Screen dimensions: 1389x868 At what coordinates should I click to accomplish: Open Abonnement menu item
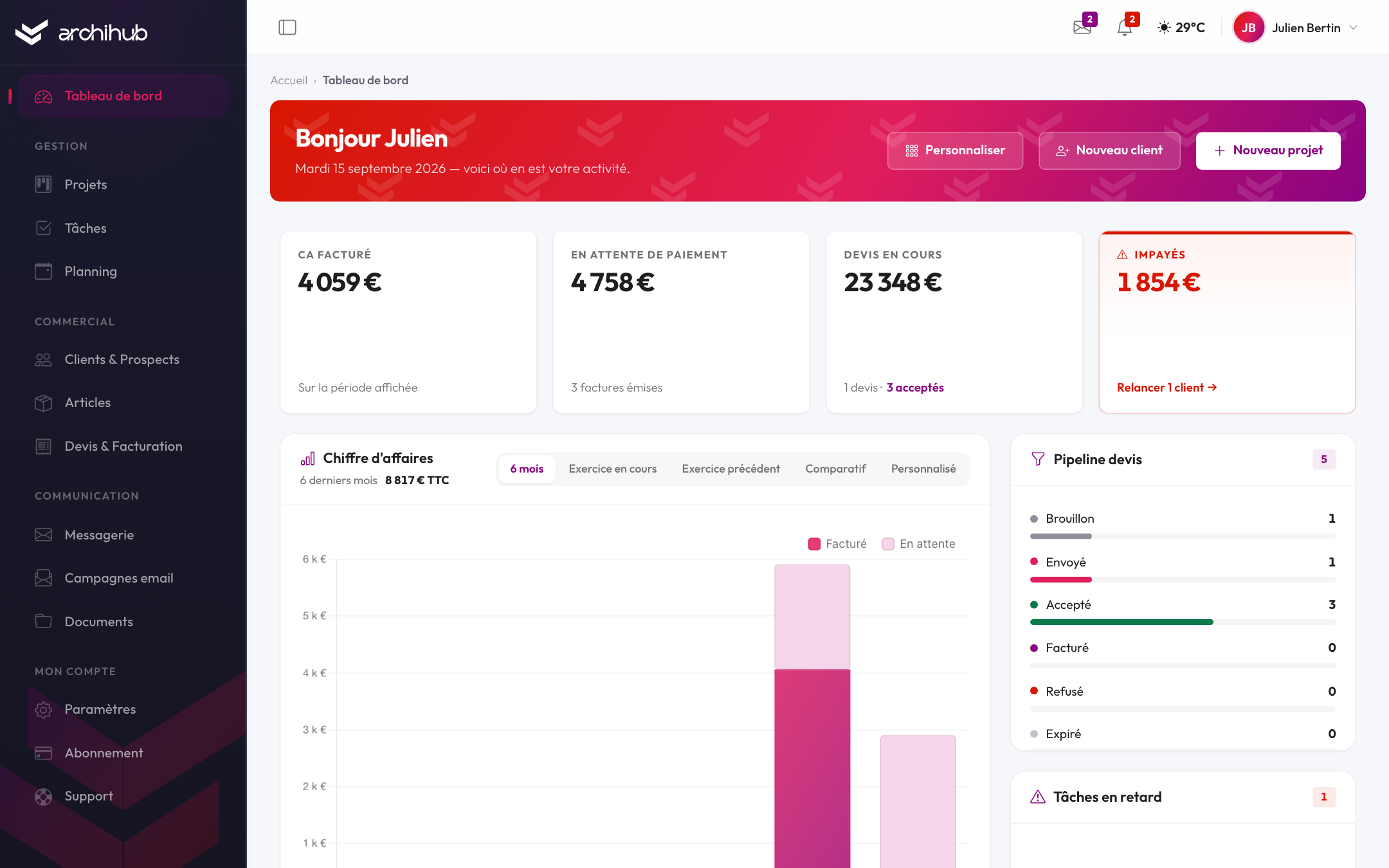coord(123,753)
